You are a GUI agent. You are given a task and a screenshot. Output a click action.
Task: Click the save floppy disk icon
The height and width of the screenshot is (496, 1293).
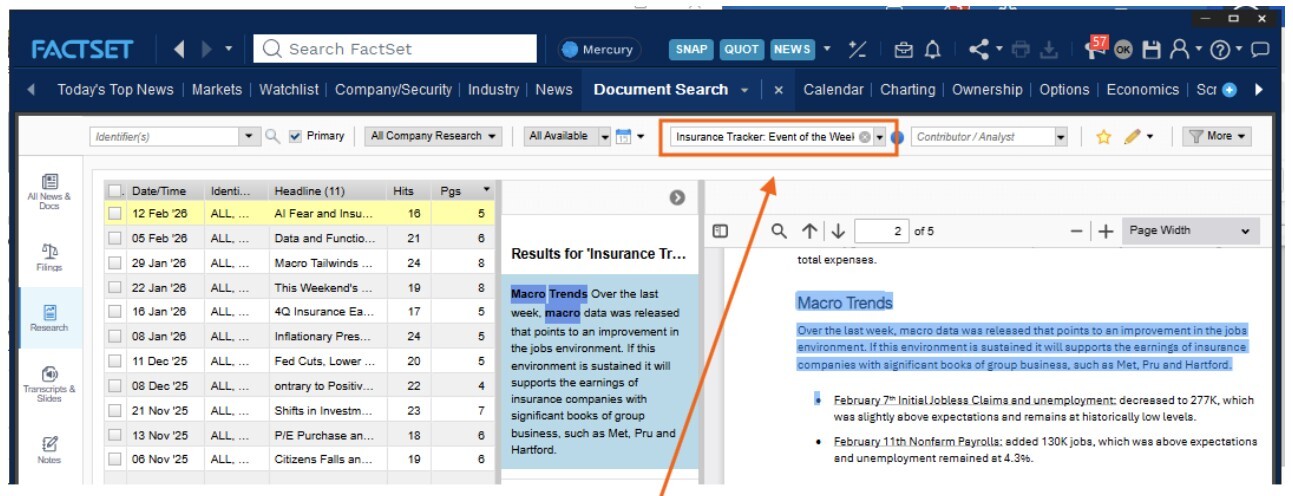pyautogui.click(x=1152, y=49)
